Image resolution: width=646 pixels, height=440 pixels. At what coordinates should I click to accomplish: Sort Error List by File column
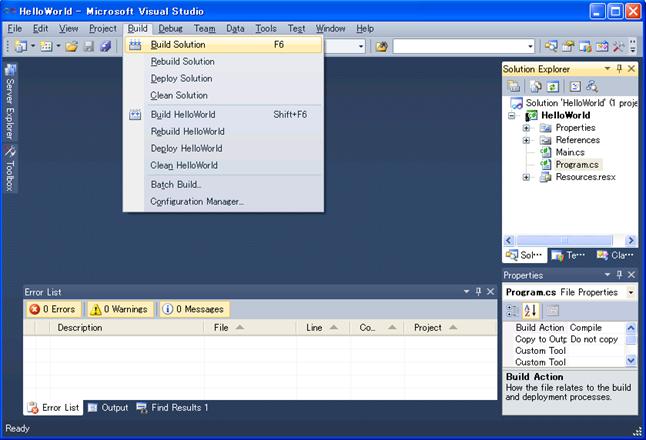pyautogui.click(x=250, y=328)
